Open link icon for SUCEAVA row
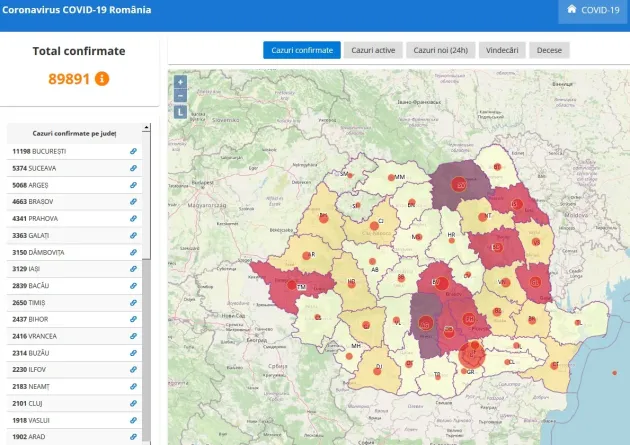630x445 pixels. pyautogui.click(x=133, y=168)
